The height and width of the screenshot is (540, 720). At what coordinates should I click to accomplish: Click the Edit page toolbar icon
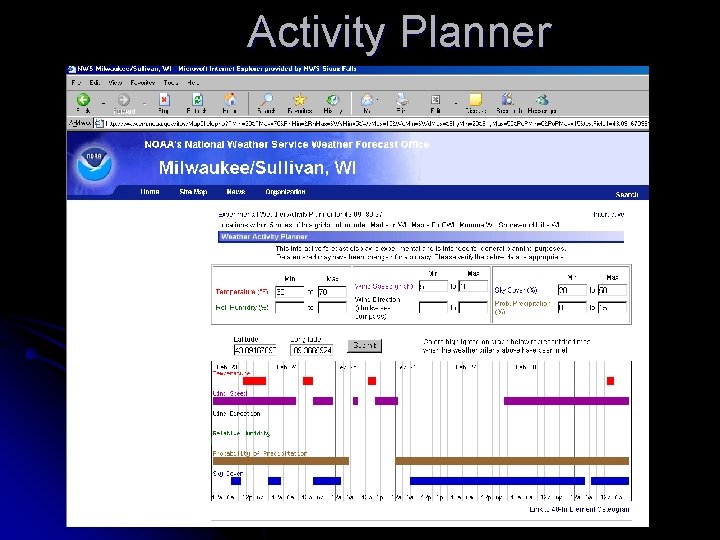(x=435, y=100)
